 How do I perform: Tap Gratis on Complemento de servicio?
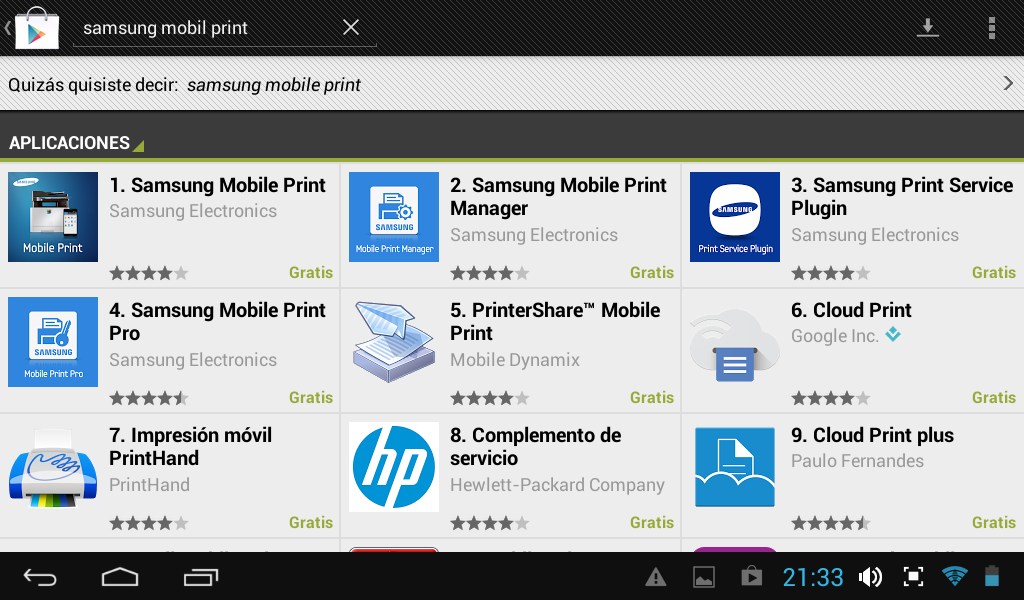point(652,522)
